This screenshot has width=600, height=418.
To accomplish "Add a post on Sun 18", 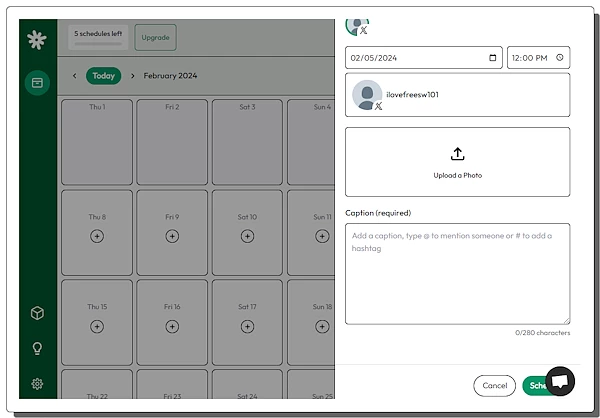I will [322, 327].
